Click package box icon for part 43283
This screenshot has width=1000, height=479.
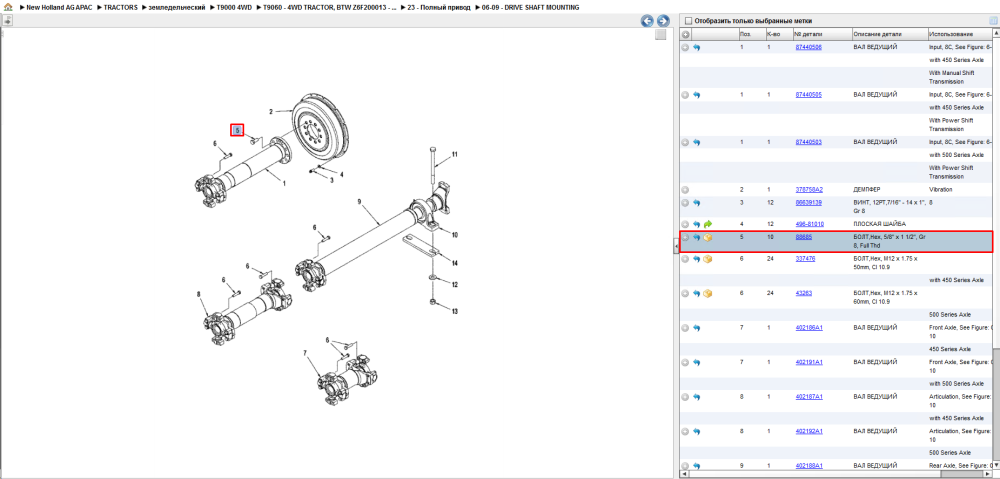(x=708, y=293)
